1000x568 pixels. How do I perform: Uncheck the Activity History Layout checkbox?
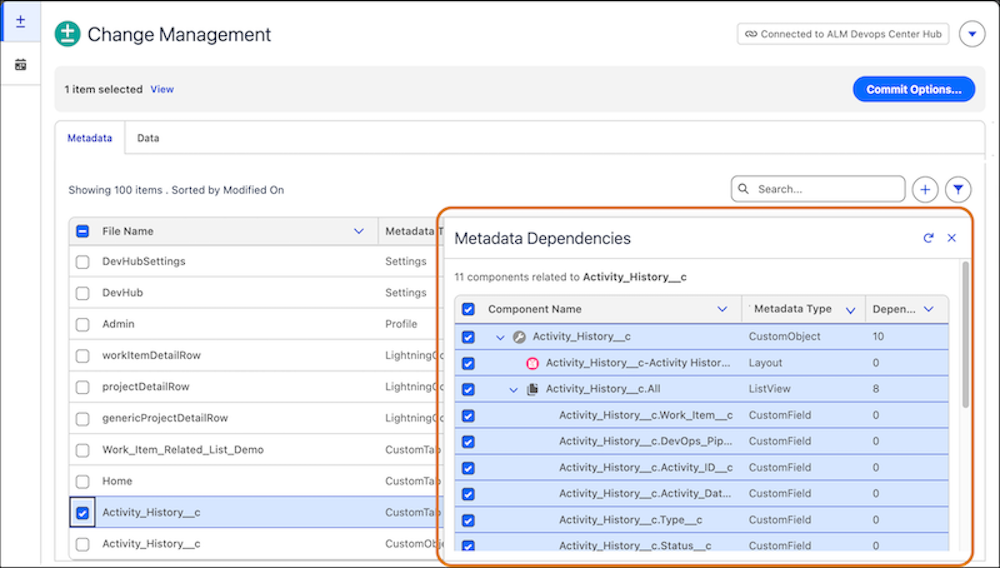tap(468, 363)
